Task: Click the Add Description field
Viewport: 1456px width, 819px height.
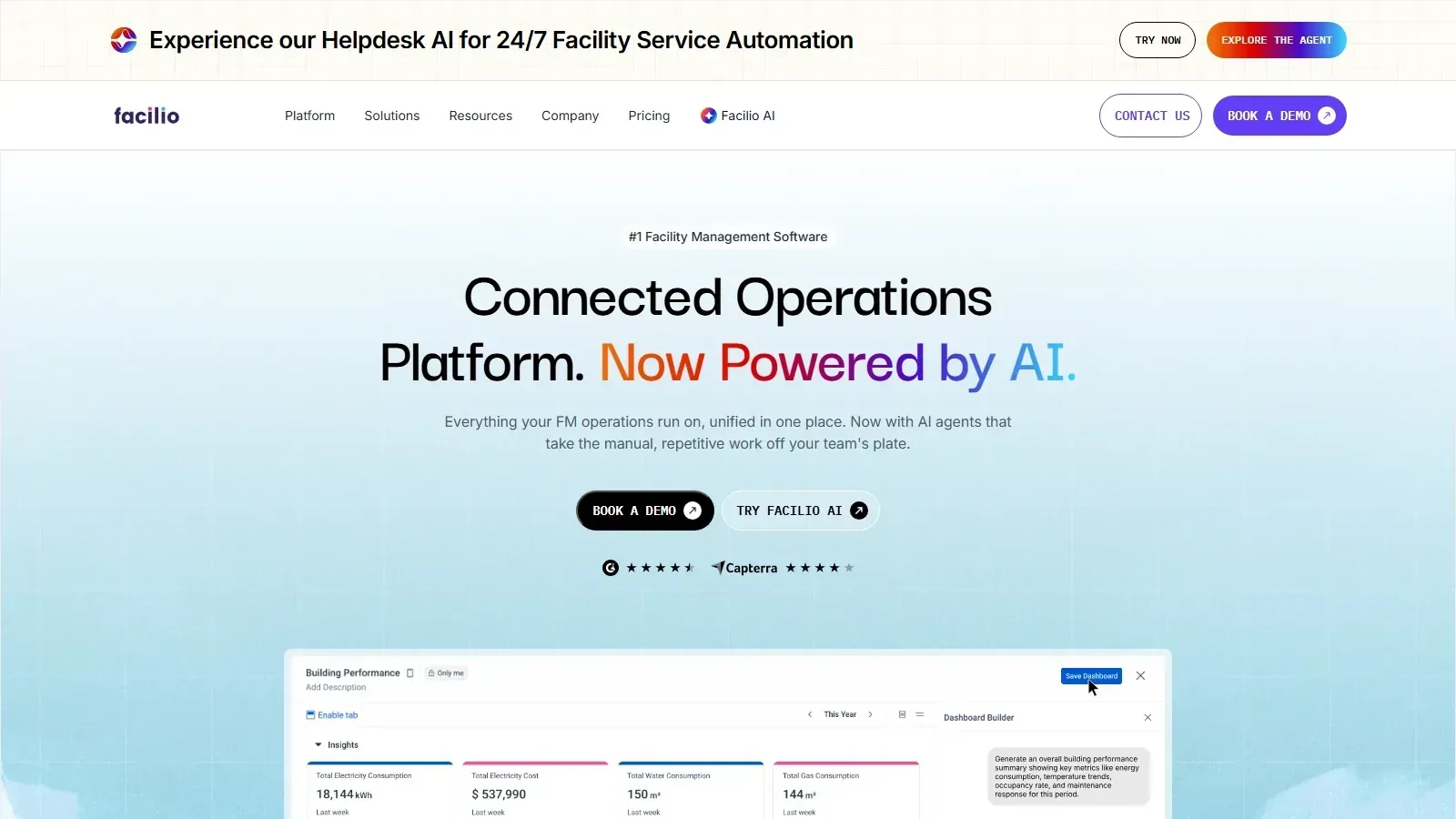Action: coord(336,687)
